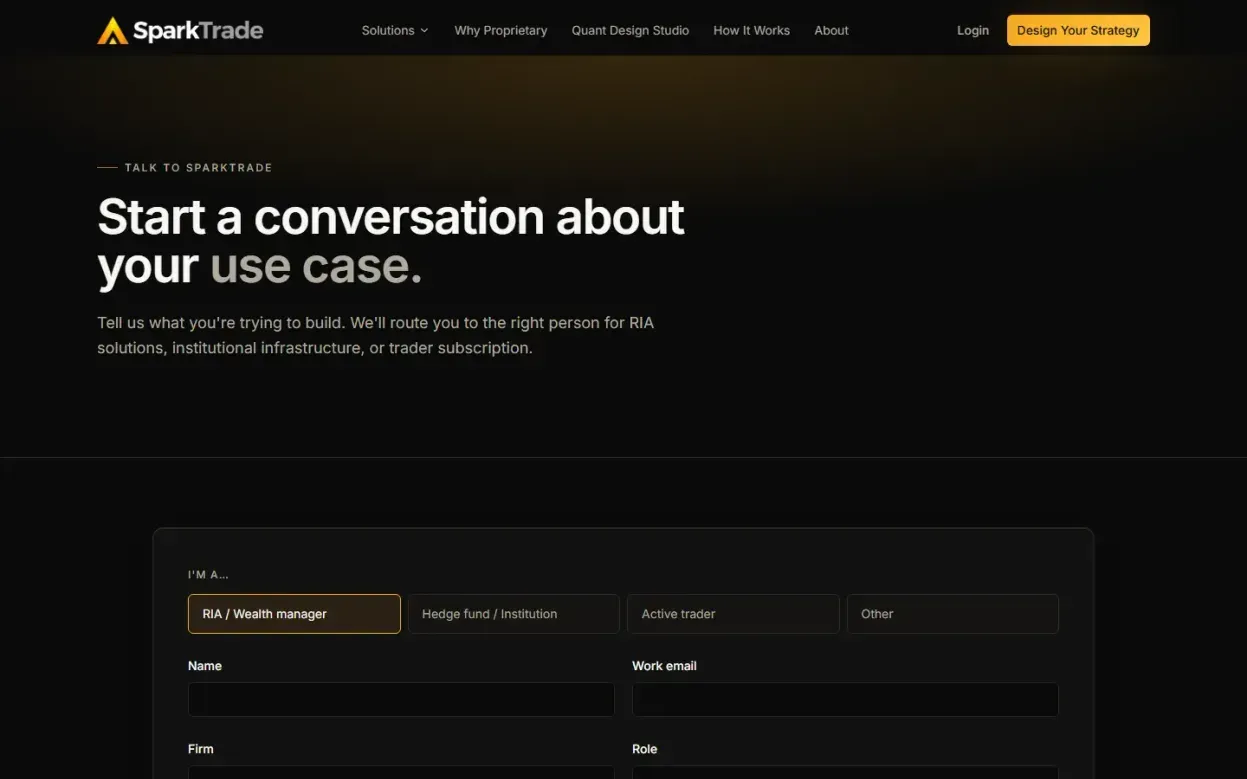Select the Active trader option

[x=733, y=614]
